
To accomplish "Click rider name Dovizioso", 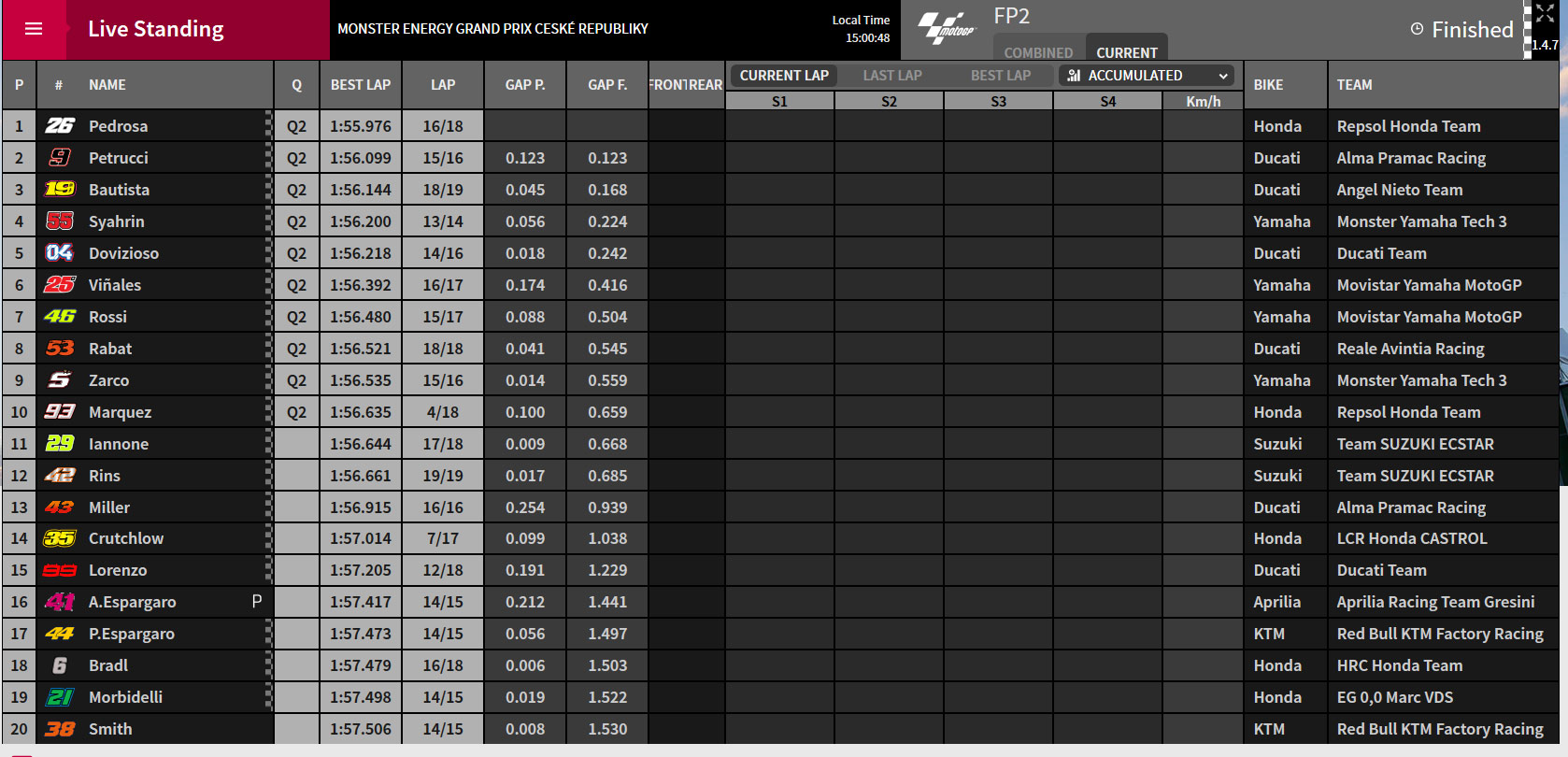I will (123, 253).
